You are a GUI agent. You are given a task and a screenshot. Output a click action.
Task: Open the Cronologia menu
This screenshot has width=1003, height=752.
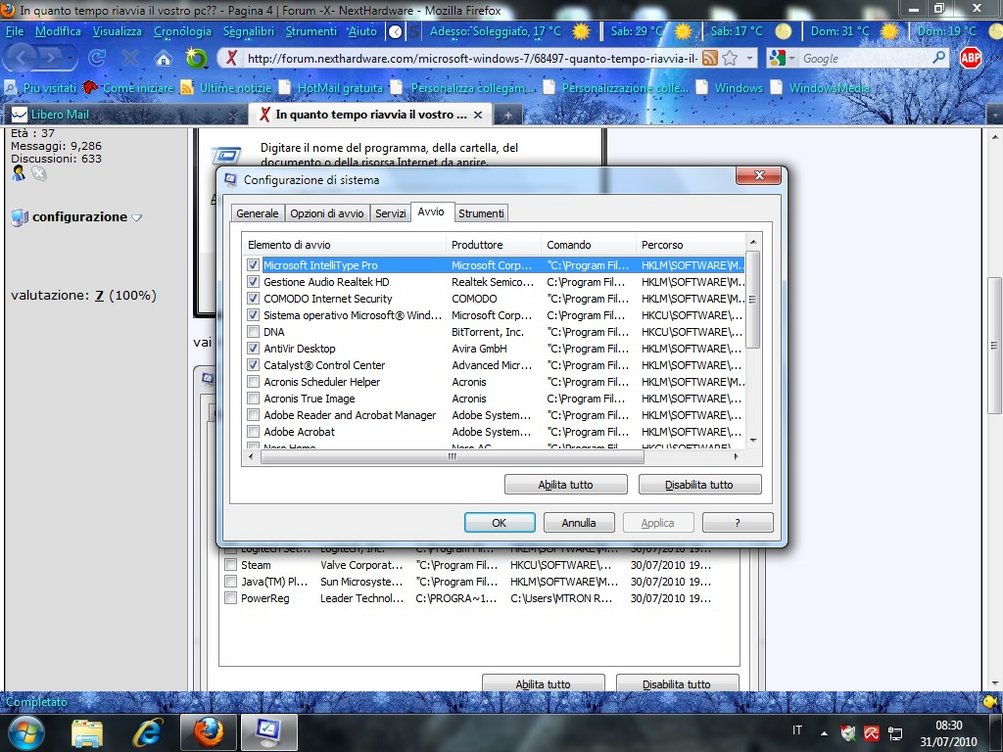coord(182,31)
